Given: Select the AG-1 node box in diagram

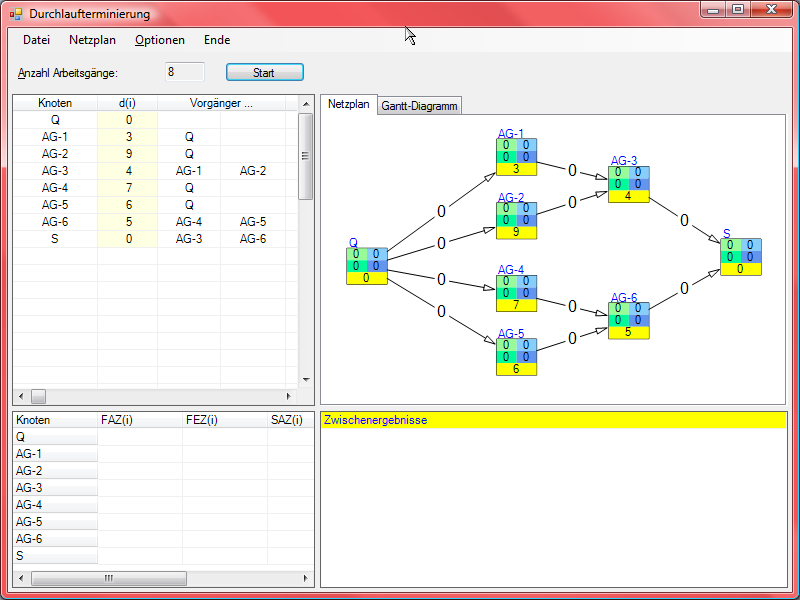Looking at the screenshot, I should point(516,156).
